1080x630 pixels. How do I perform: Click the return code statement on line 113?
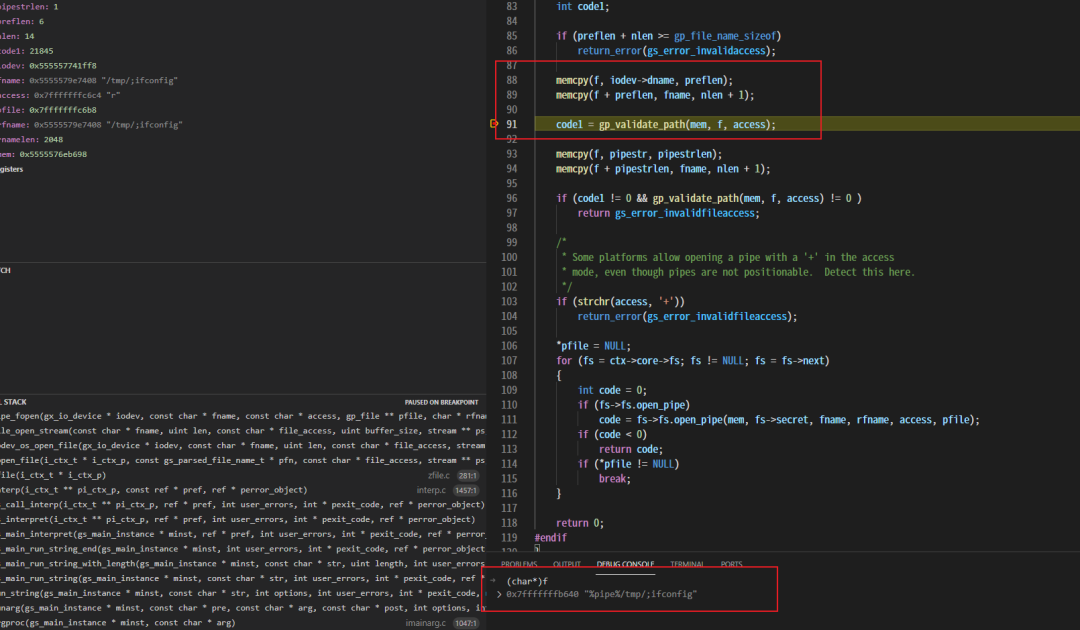631,450
